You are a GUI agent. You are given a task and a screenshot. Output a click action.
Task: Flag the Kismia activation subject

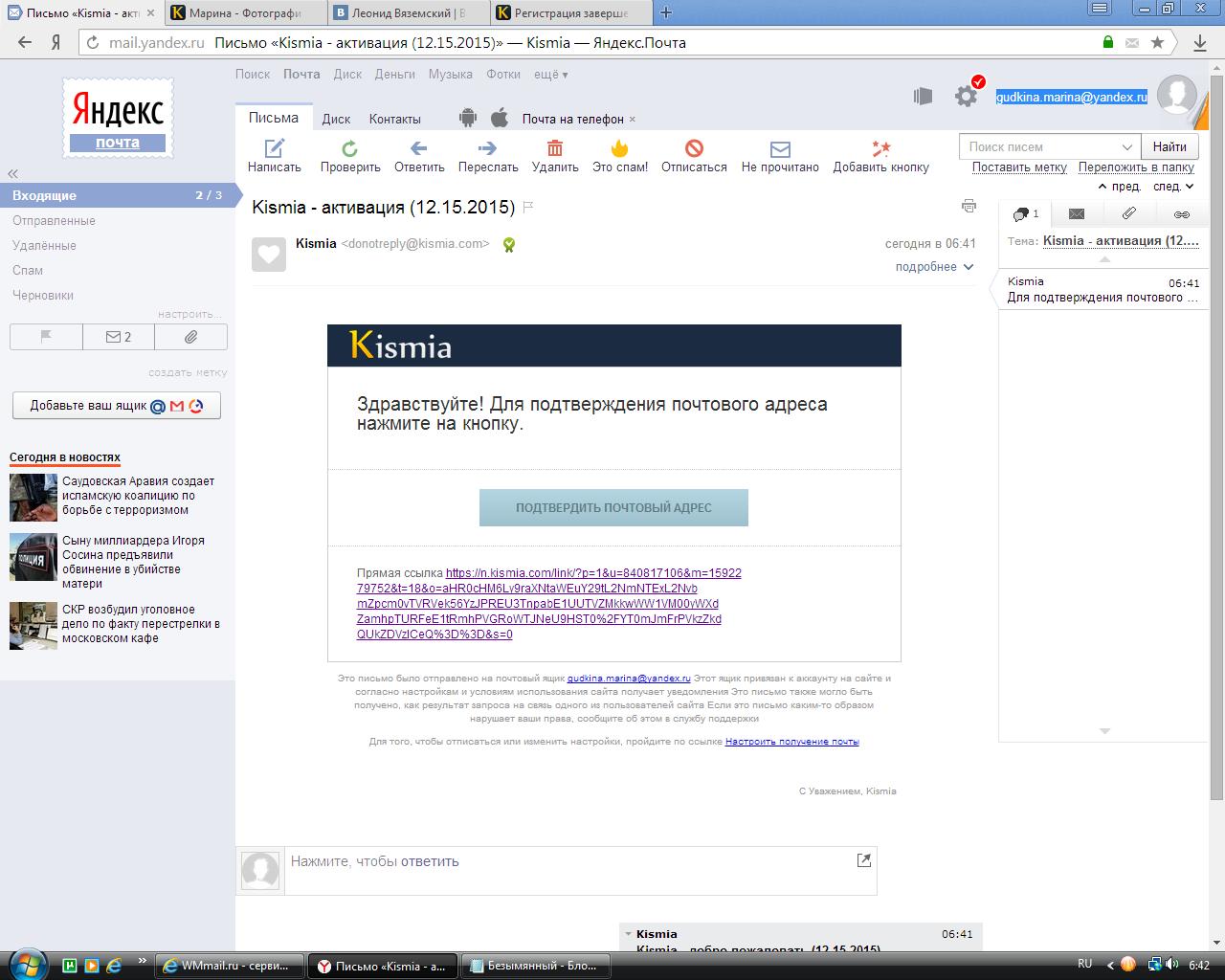(x=528, y=207)
